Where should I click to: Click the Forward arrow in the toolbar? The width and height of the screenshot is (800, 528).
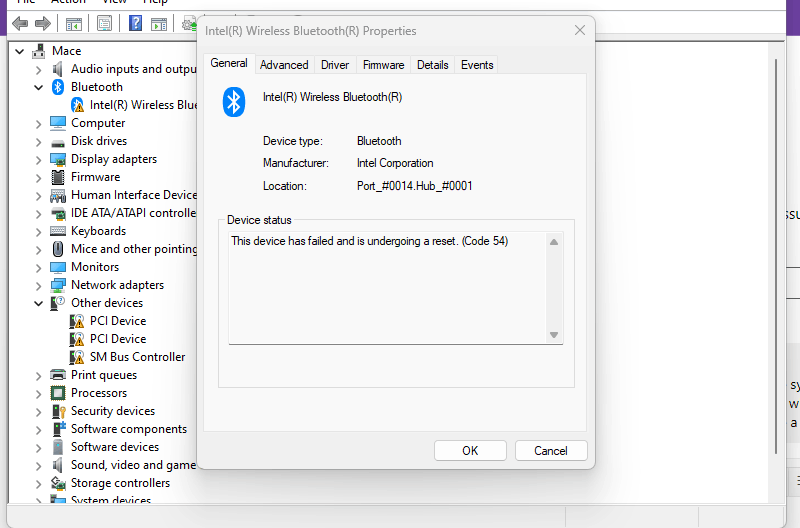click(x=43, y=23)
